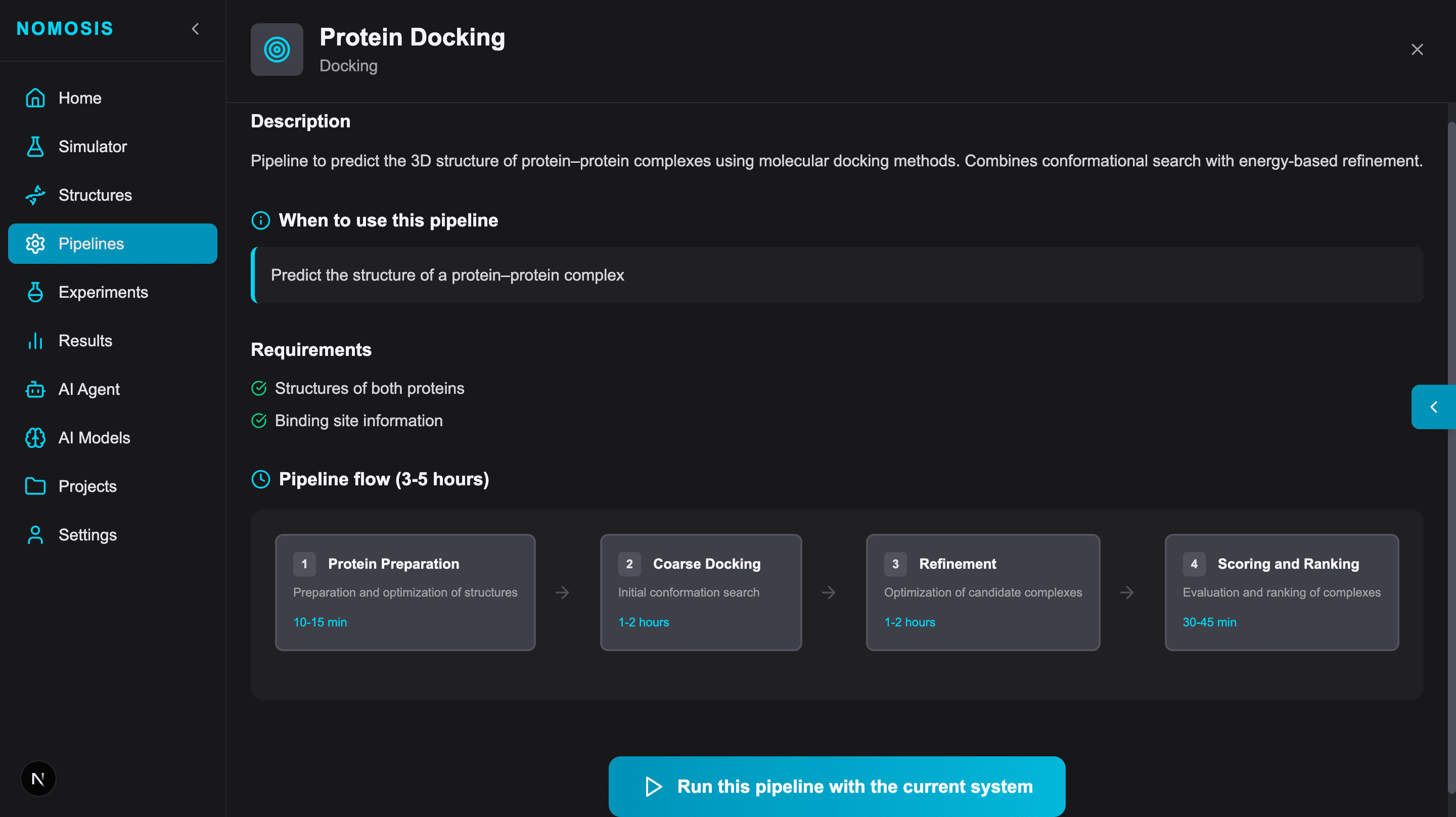The width and height of the screenshot is (1456, 817).
Task: Select the Coarse Docking step card
Action: (701, 593)
